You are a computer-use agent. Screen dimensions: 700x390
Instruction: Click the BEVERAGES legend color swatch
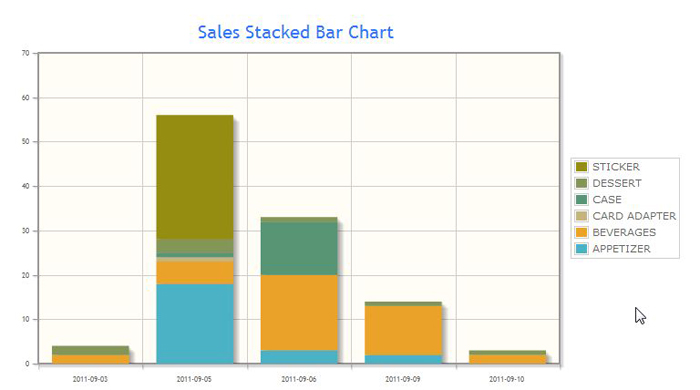[581, 232]
